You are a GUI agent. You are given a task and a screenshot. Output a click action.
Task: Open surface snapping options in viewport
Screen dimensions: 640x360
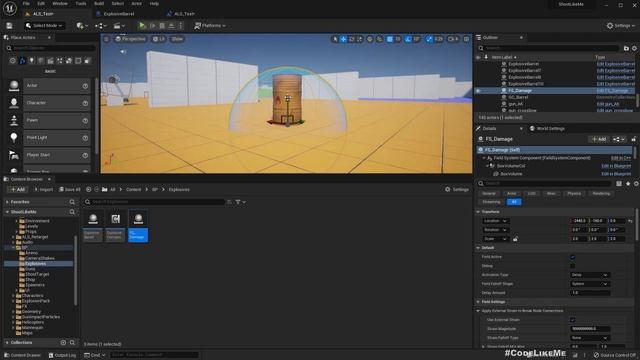coord(379,39)
